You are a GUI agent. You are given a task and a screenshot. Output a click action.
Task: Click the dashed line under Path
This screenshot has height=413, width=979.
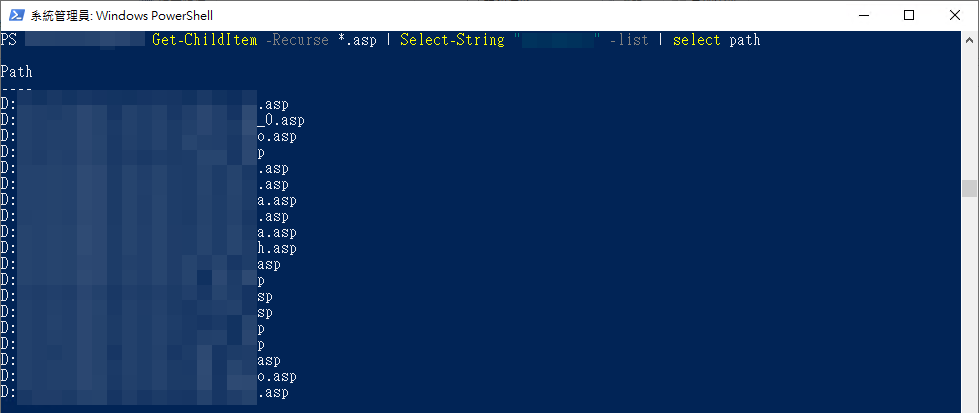pos(17,88)
